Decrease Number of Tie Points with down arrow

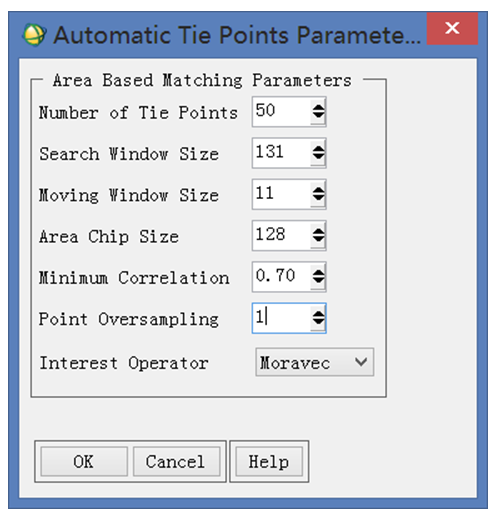(x=318, y=117)
